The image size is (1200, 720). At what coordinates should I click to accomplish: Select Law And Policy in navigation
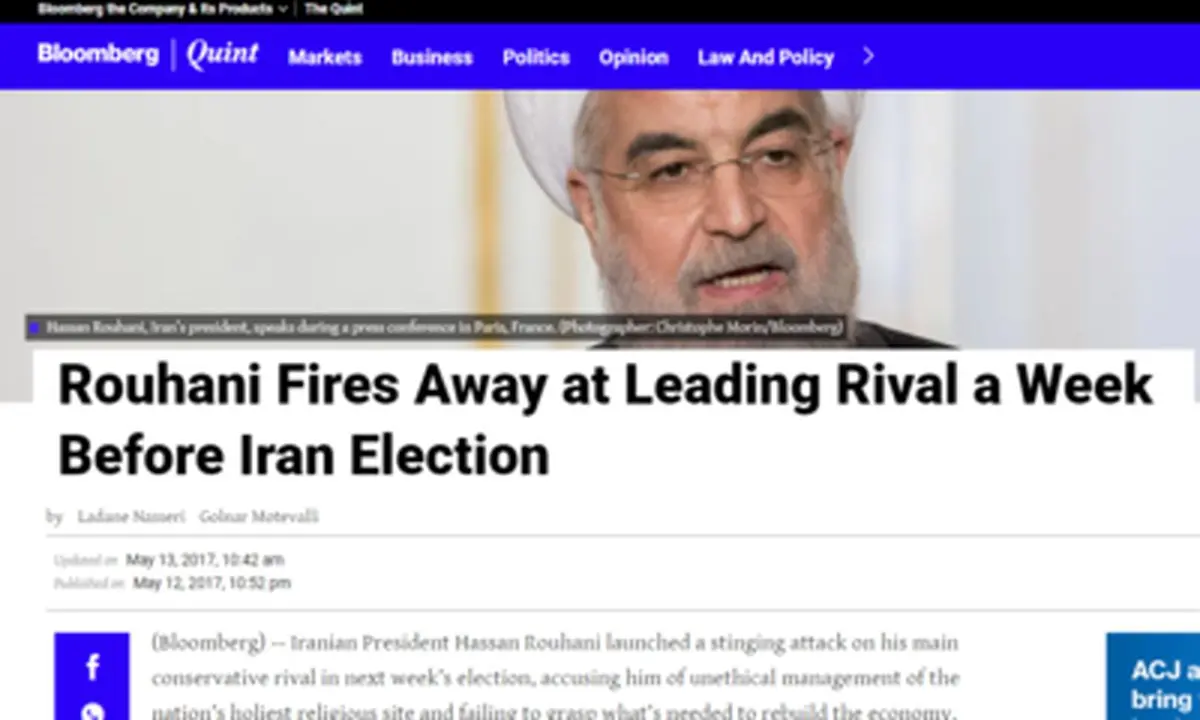[x=766, y=57]
